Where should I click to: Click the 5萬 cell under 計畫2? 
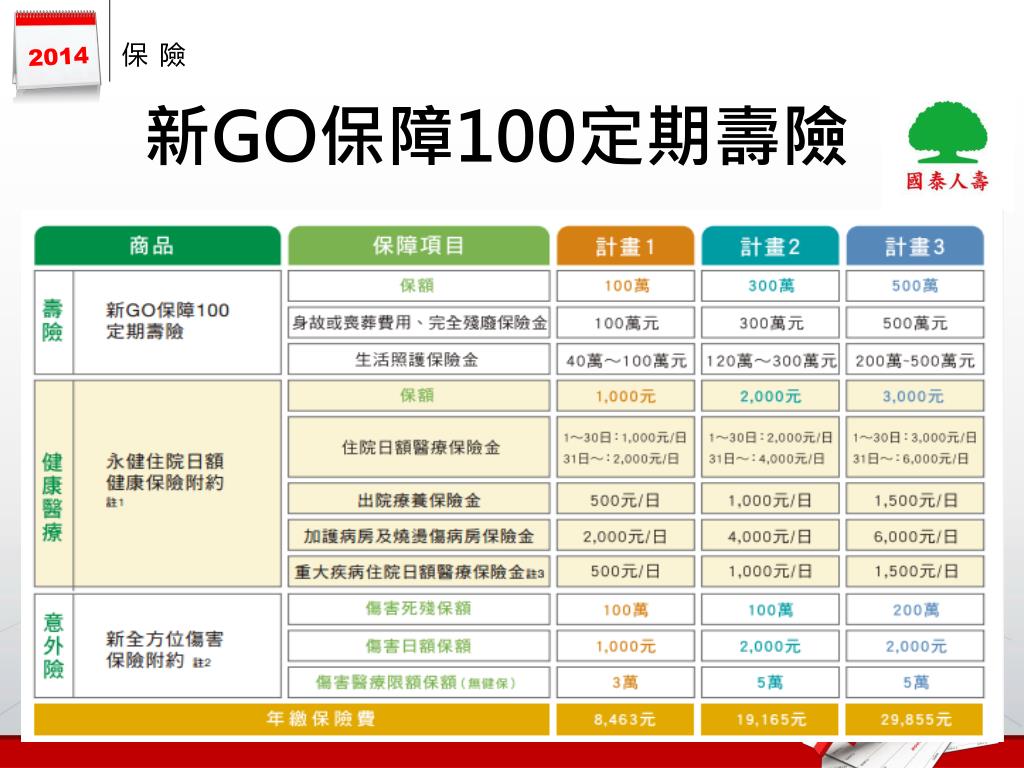[770, 682]
